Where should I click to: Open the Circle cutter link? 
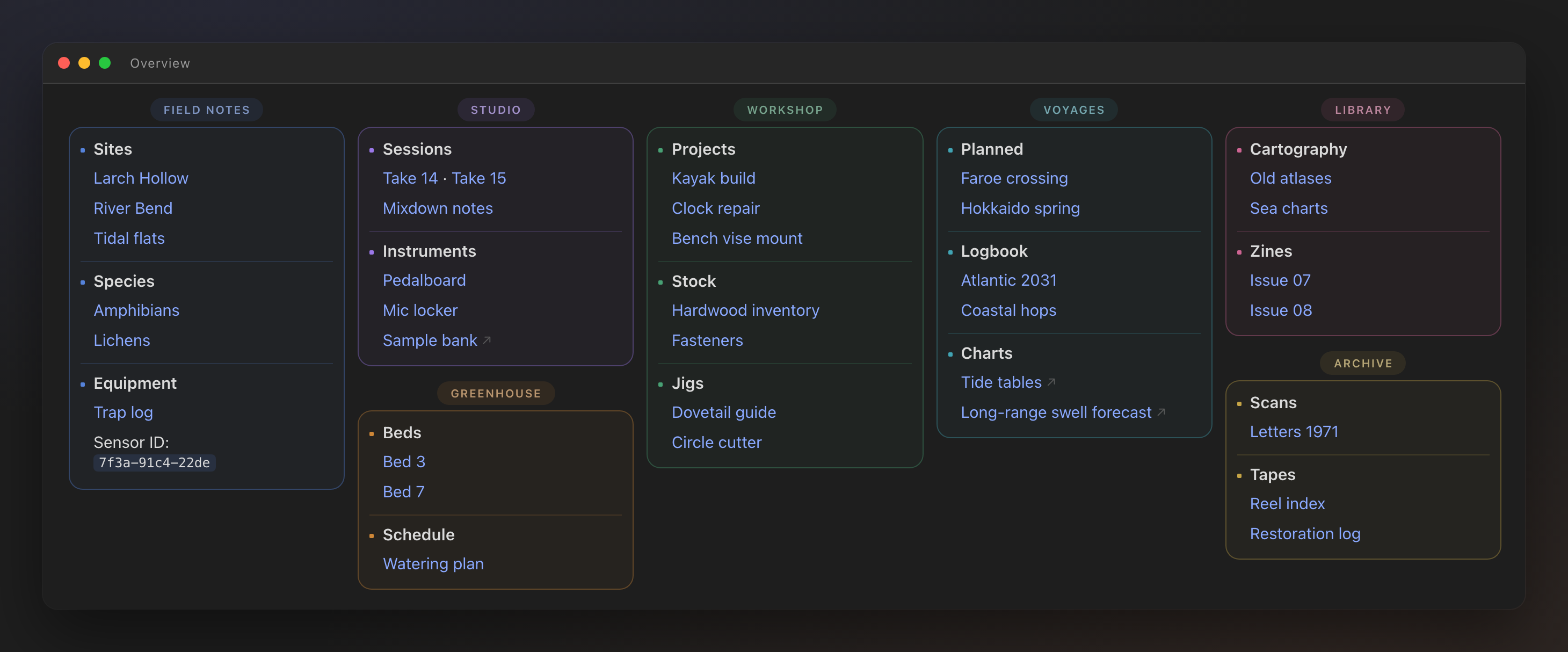(716, 443)
